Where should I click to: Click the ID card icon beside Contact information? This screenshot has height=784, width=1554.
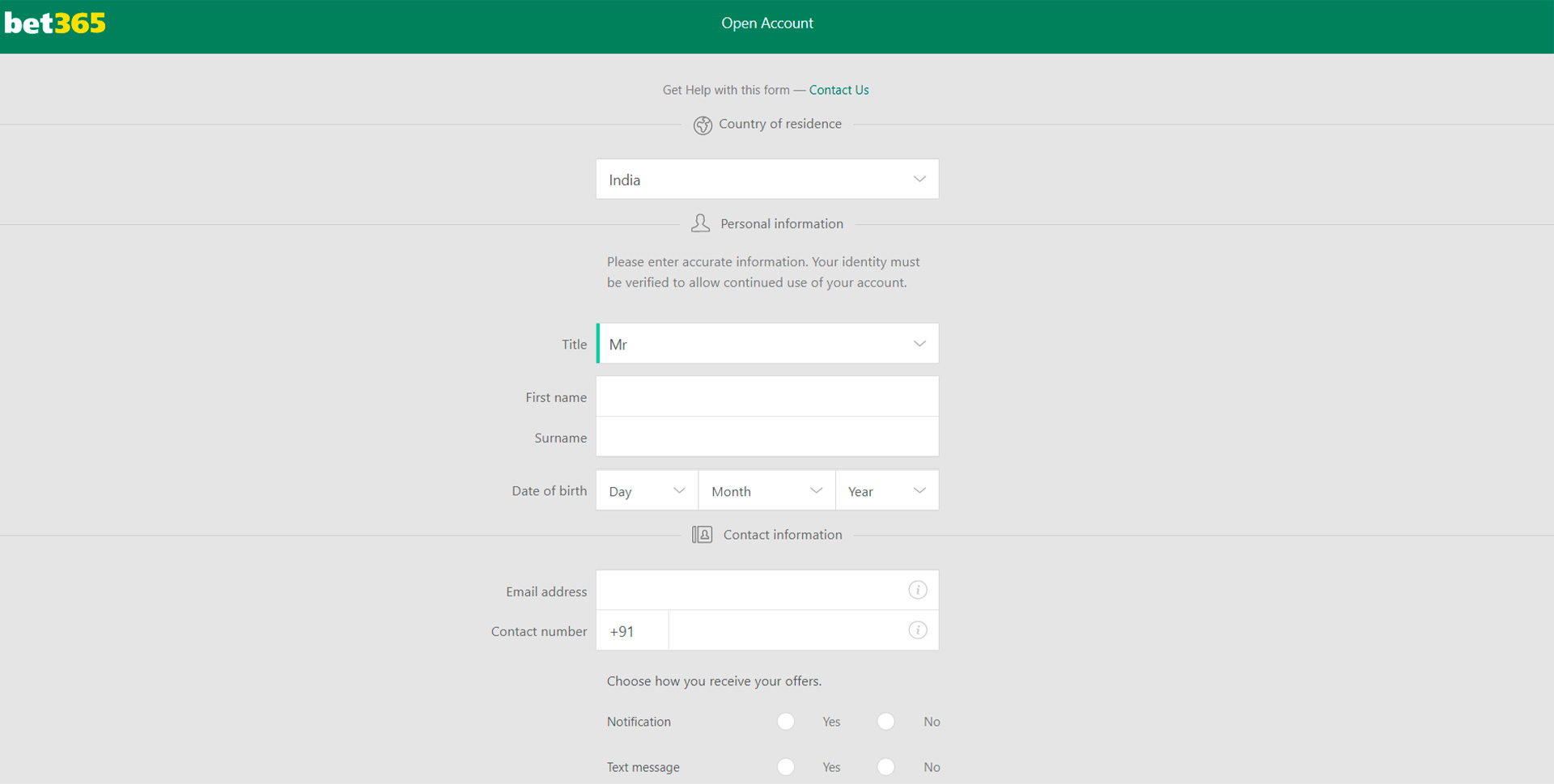pos(701,534)
